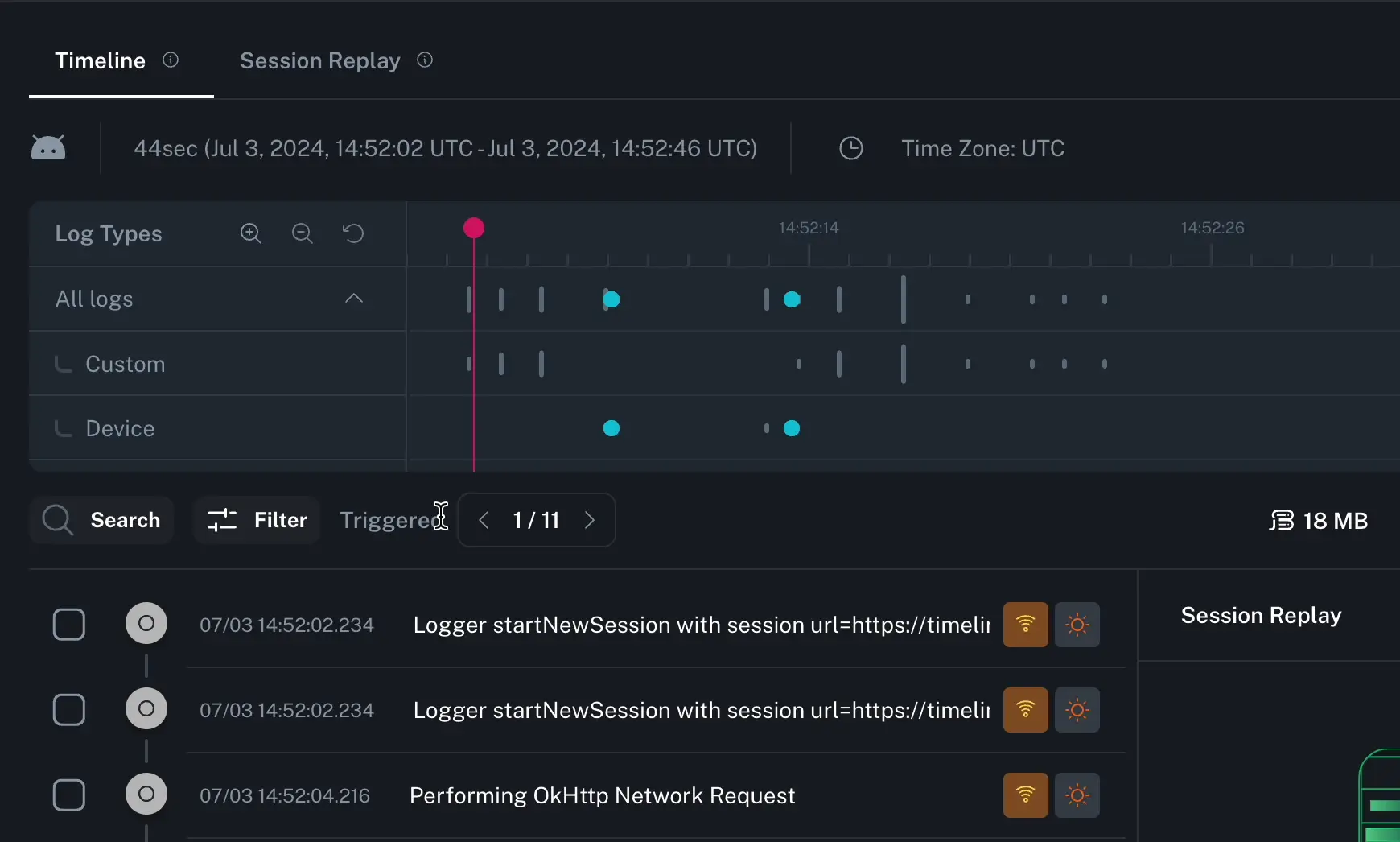Viewport: 1400px width, 842px height.
Task: Click the Android robot icon
Action: point(48,147)
